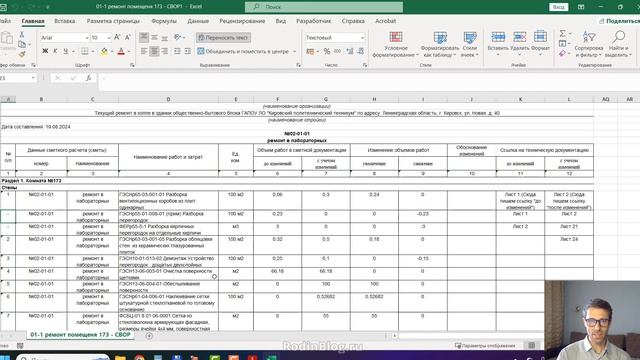Image resolution: width=640 pixels, height=360 pixels.
Task: Click Merge and Center (Объединить и поместить в центре)
Action: pos(243,51)
